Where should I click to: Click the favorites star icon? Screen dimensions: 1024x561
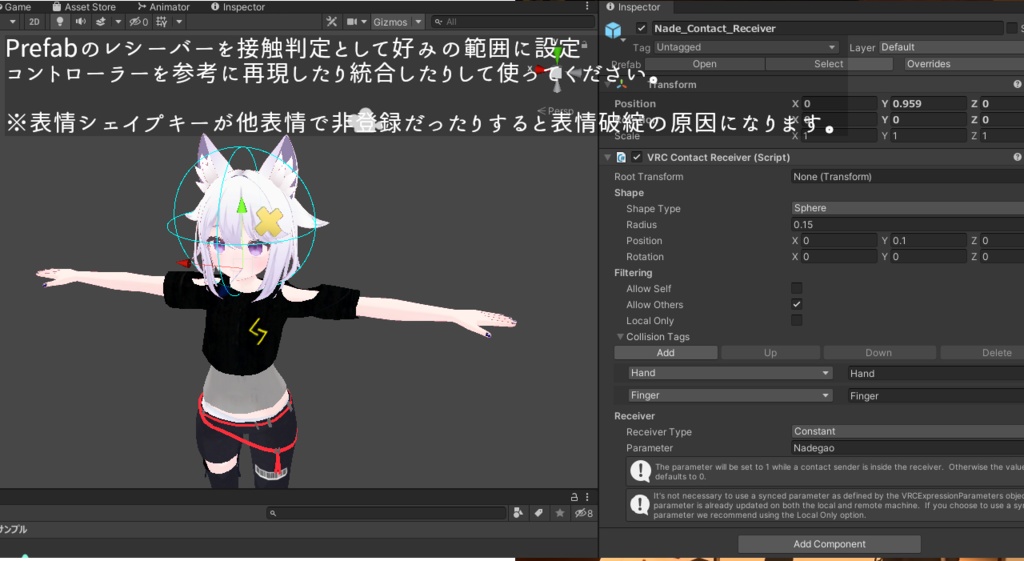point(560,513)
